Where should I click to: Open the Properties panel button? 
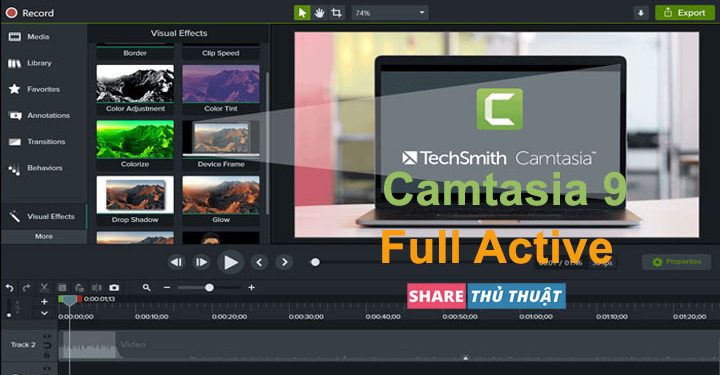tap(676, 262)
